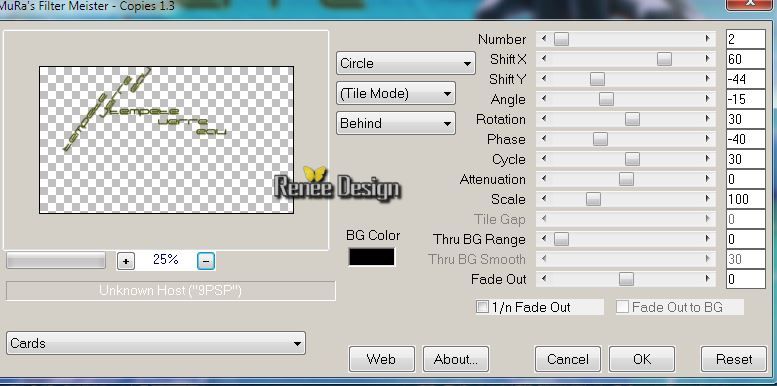This screenshot has height=386, width=777.
Task: Click the zoom out minus button
Action: 206,261
